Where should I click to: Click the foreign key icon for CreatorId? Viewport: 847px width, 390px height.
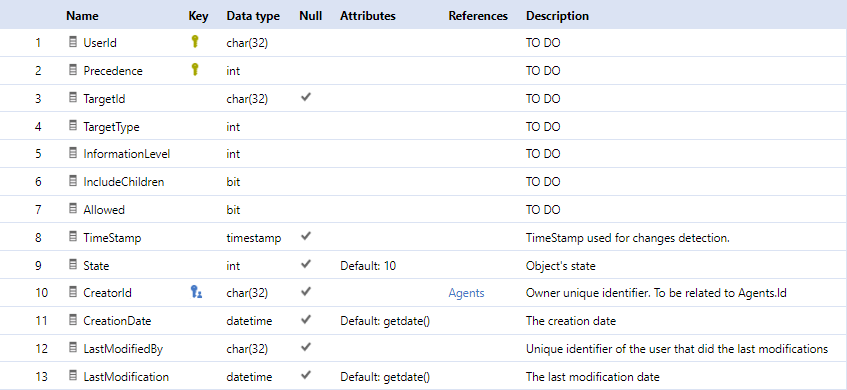[196, 292]
